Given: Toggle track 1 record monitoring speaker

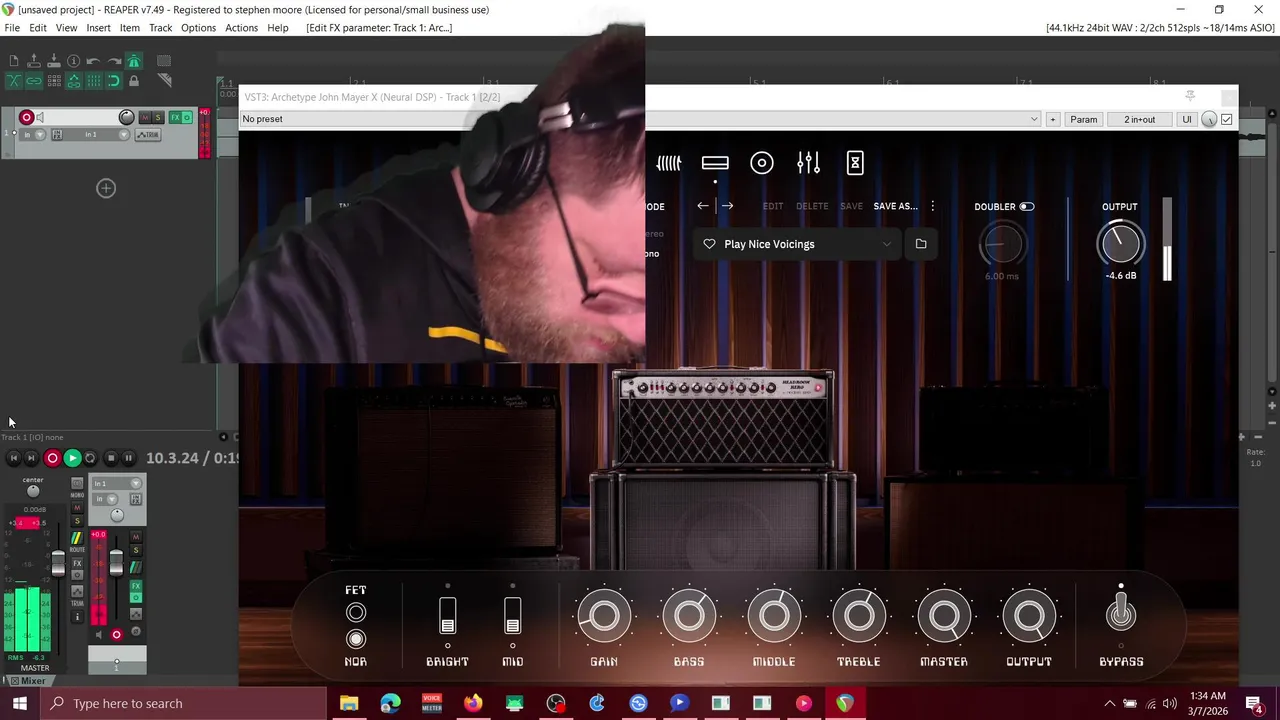Looking at the screenshot, I should tap(41, 117).
